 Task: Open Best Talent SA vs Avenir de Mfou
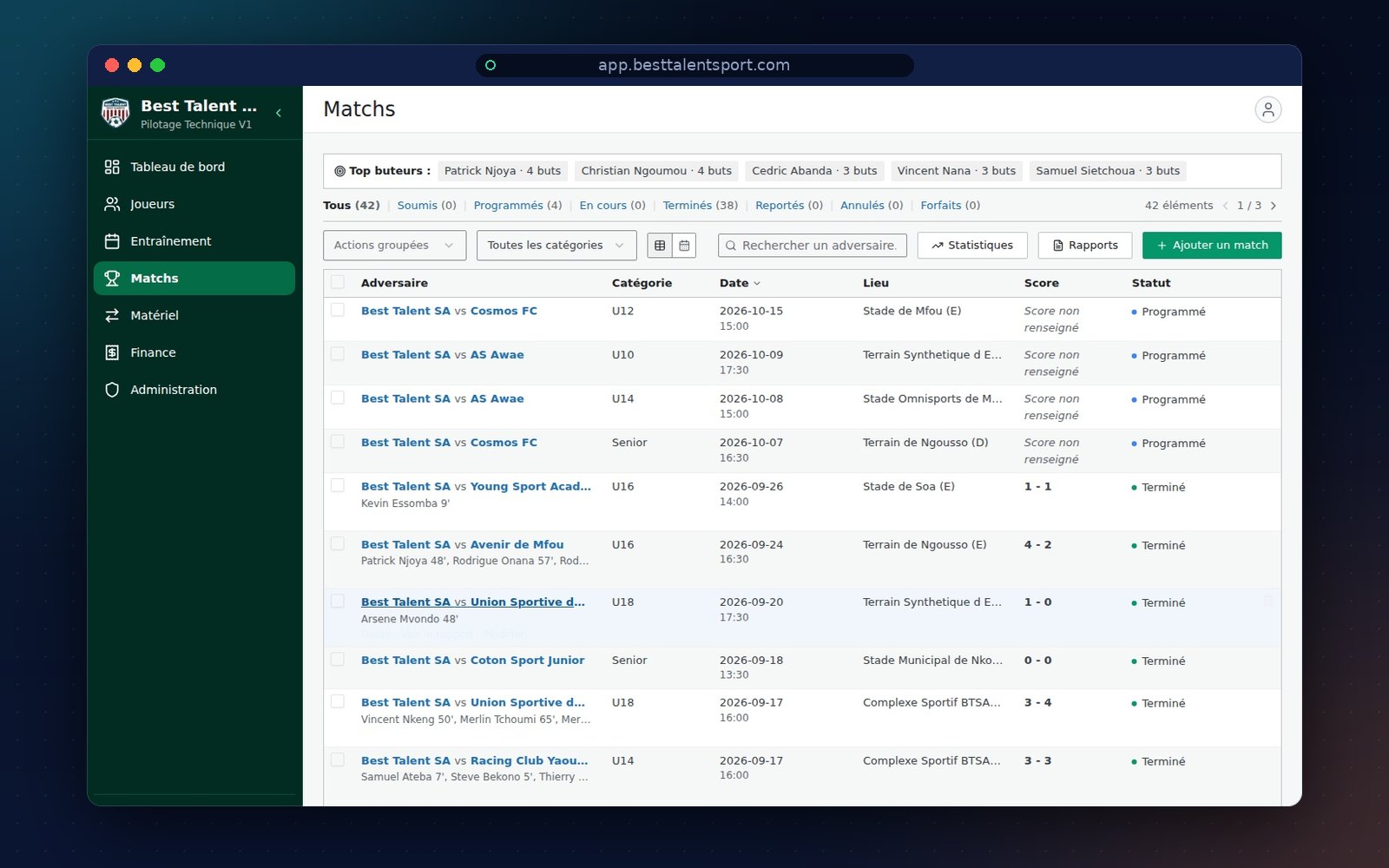coord(462,544)
